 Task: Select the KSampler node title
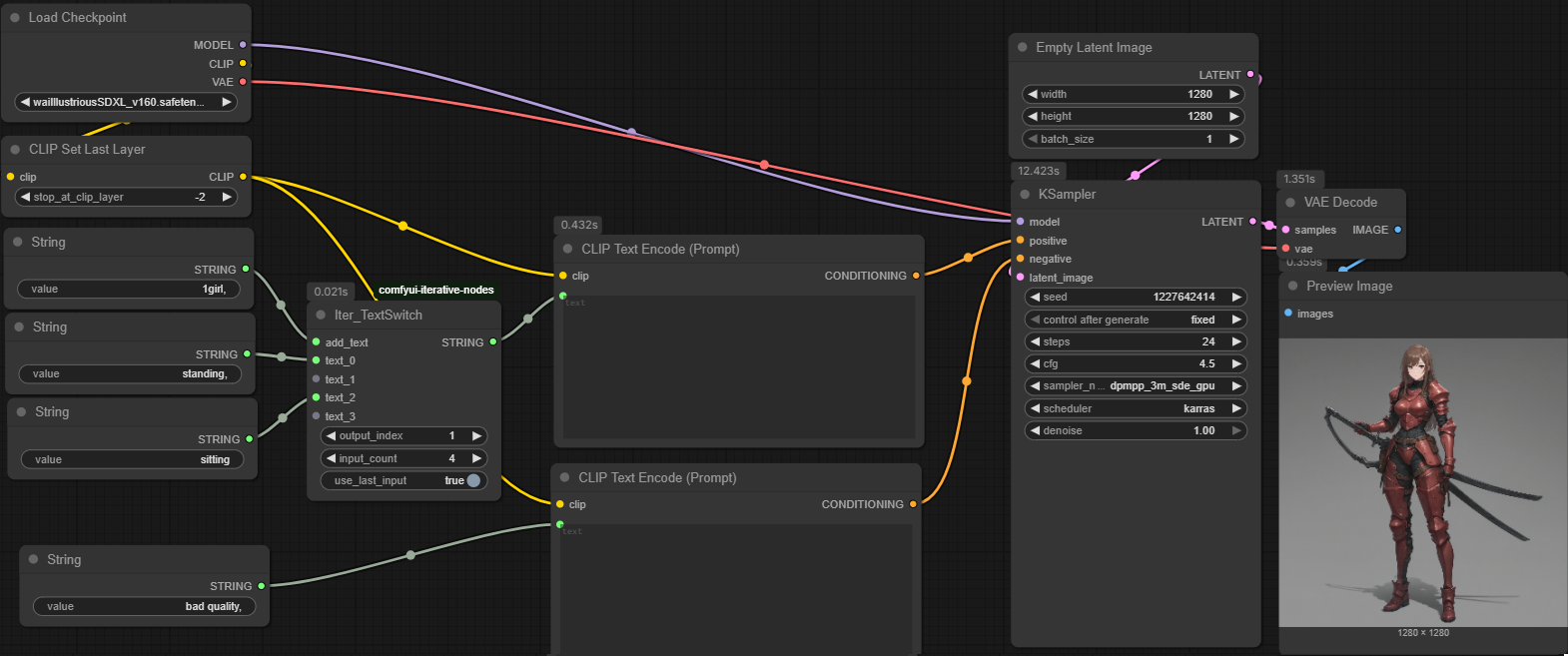click(x=1067, y=195)
